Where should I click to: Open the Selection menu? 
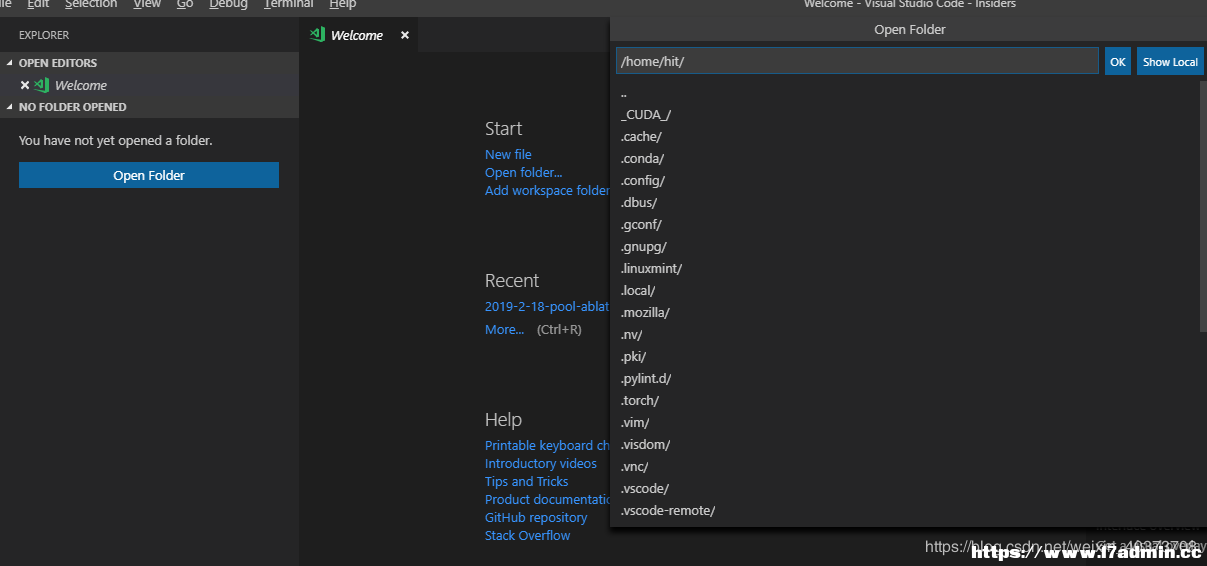(x=91, y=4)
